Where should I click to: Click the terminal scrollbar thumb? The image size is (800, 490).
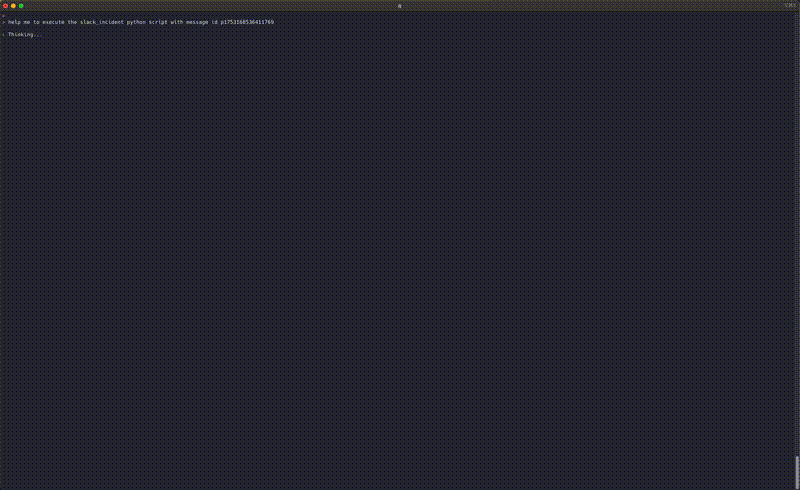pos(797,473)
